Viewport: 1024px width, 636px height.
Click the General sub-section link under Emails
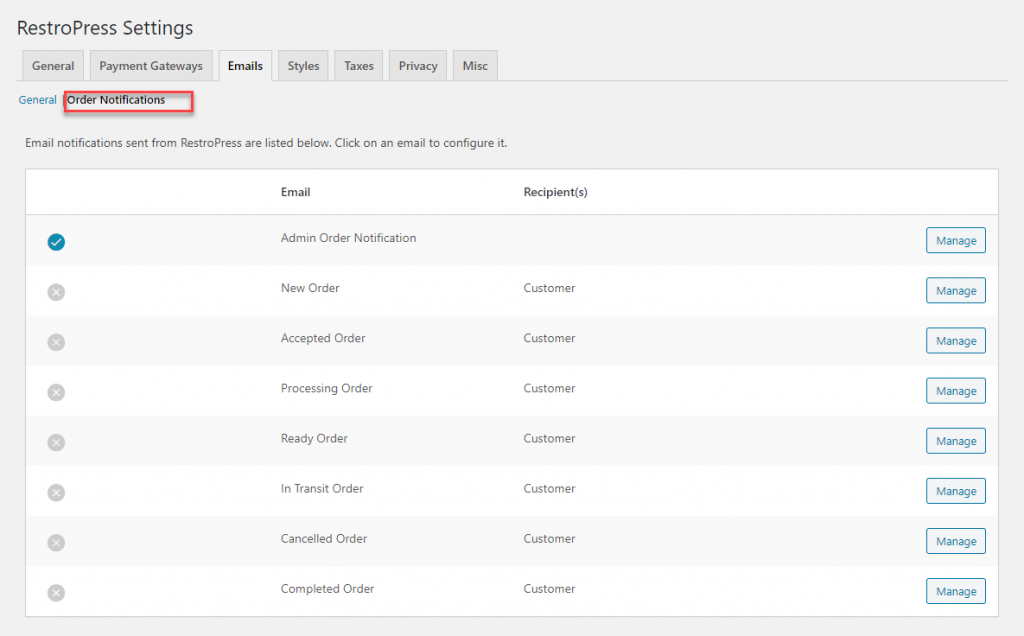click(x=38, y=100)
